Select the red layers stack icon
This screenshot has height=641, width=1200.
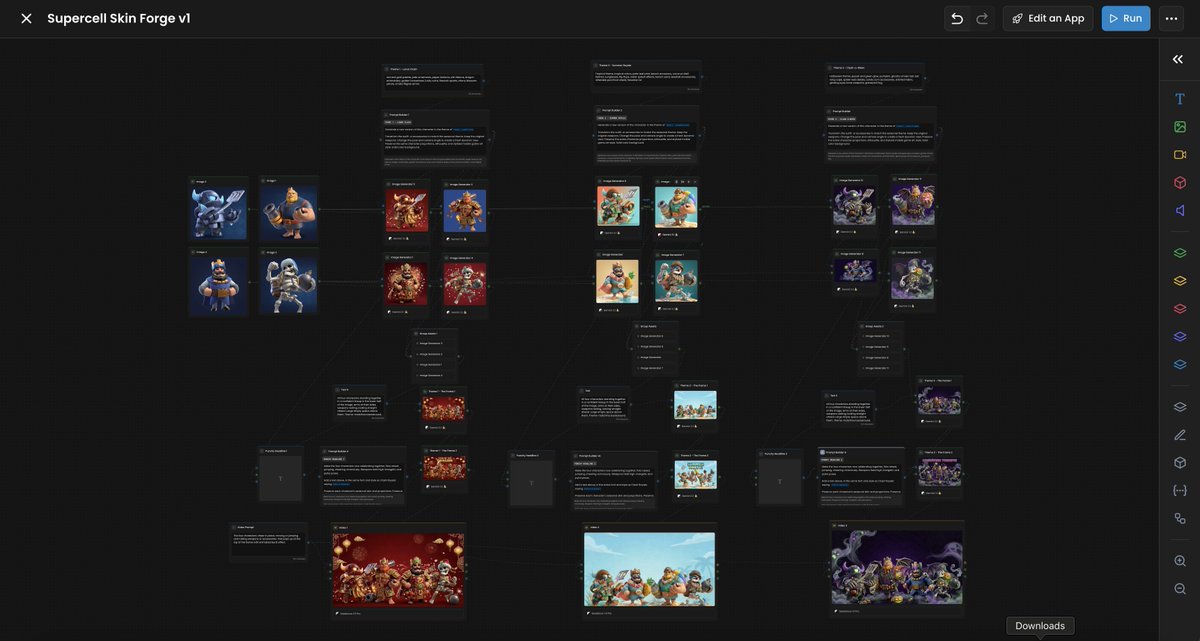click(x=1180, y=309)
